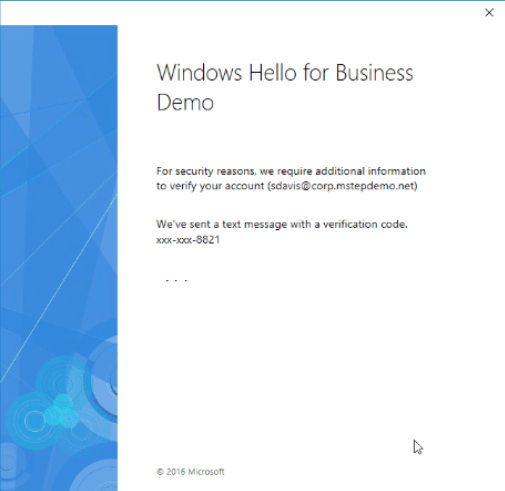
Task: Click the word "Demo" in the heading
Action: click(185, 102)
